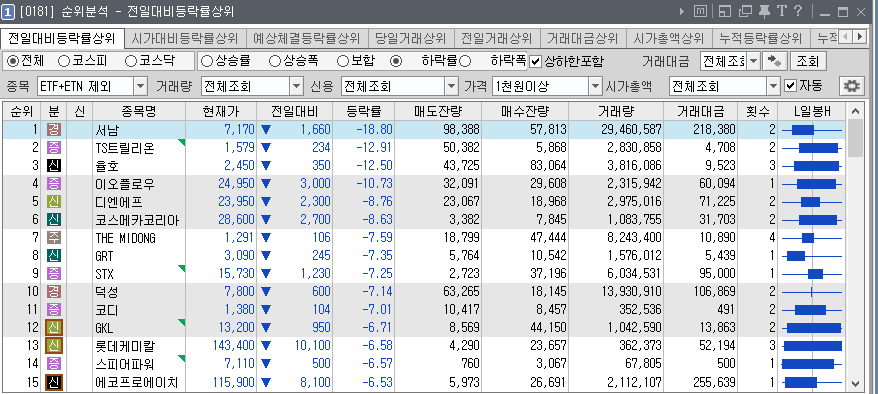Click the boxed 'm' icon in title bar
This screenshot has width=878, height=394.
[x=700, y=11]
